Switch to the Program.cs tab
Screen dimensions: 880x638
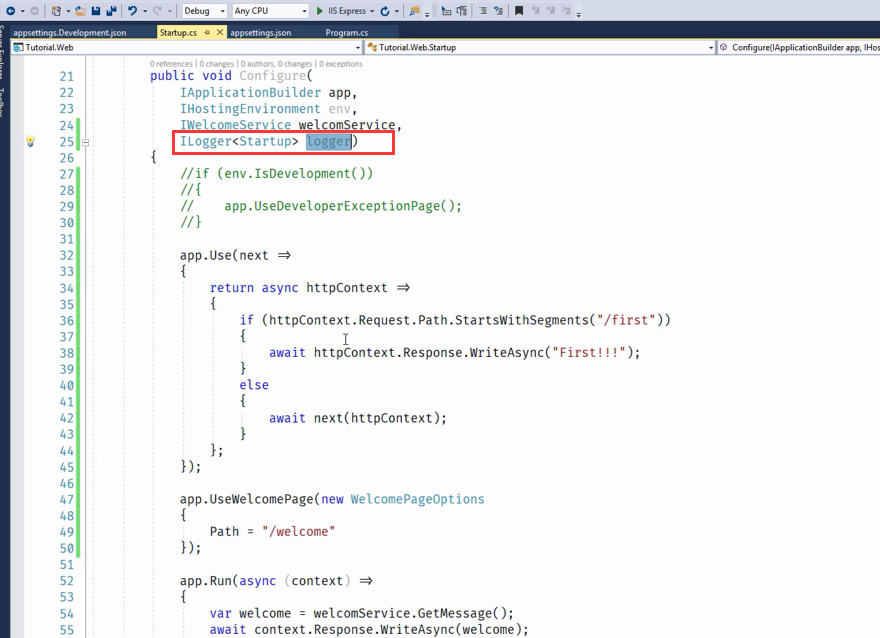[346, 32]
